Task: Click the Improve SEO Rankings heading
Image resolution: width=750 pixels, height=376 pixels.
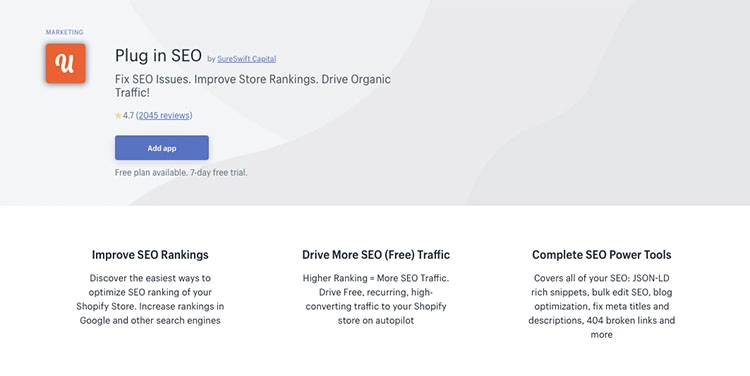Action: tap(150, 254)
